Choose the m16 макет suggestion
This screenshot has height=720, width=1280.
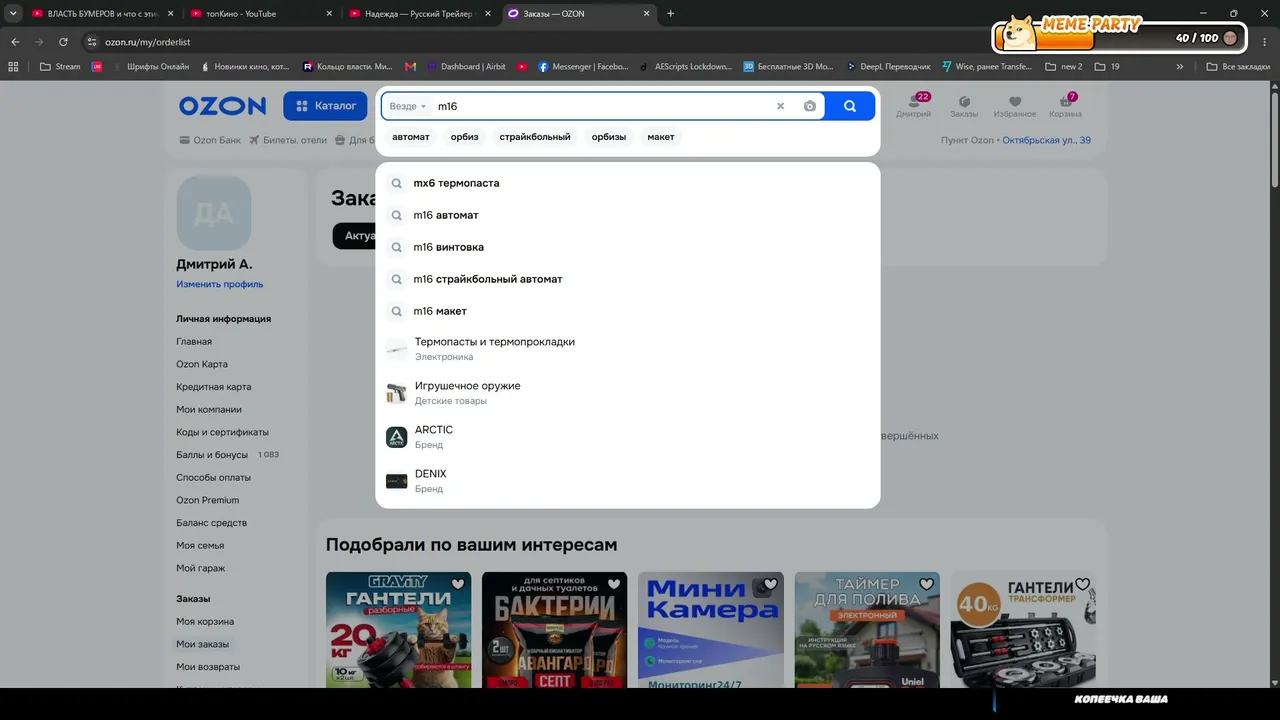click(x=628, y=311)
